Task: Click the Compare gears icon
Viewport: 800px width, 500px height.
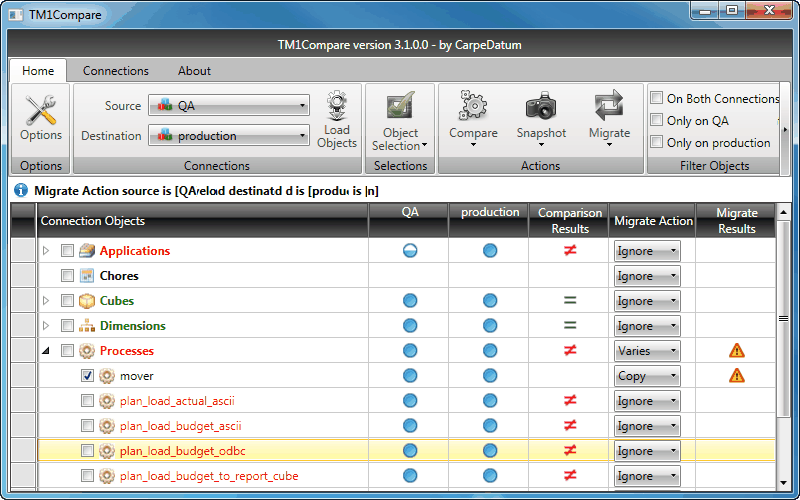Action: (x=473, y=106)
